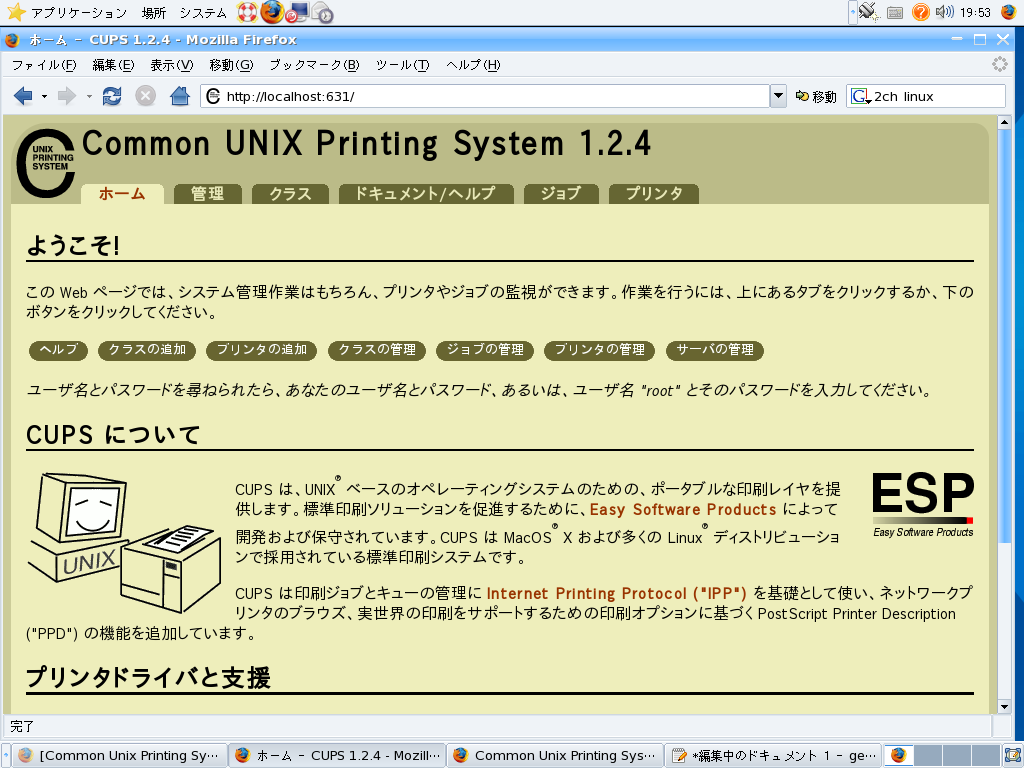The height and width of the screenshot is (768, 1024).
Task: Click the show desktop icon in bottom panel
Action: click(1013, 756)
